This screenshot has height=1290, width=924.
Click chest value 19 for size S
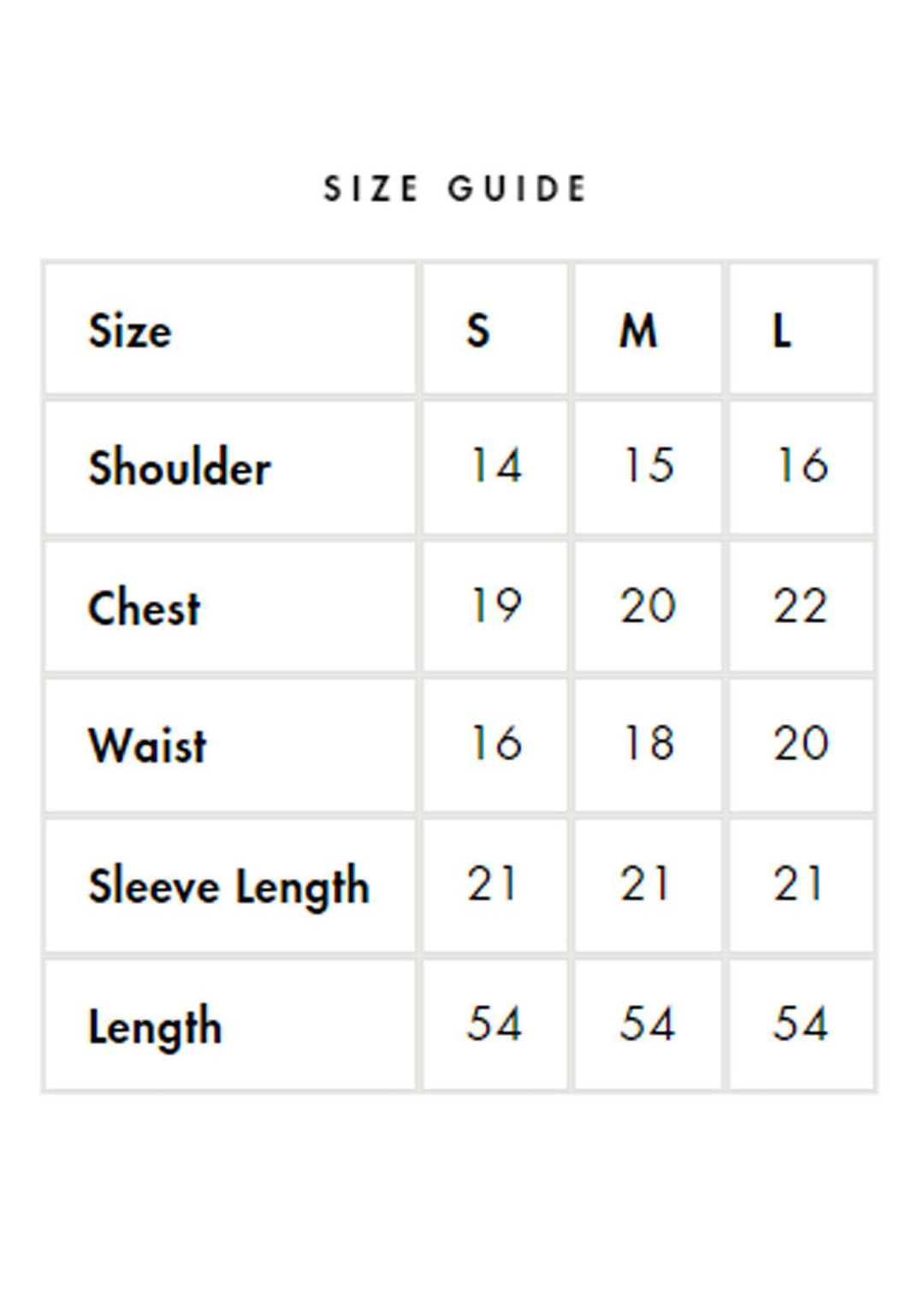click(495, 607)
